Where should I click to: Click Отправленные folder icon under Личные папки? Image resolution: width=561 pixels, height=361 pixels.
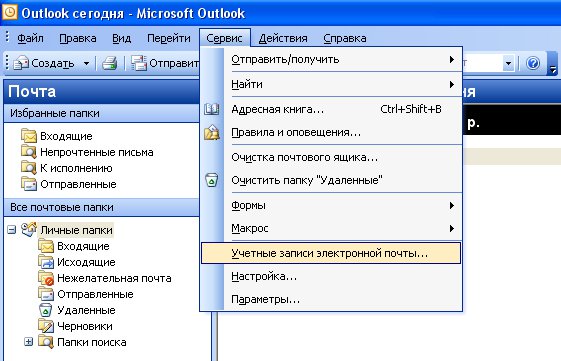coord(46,294)
